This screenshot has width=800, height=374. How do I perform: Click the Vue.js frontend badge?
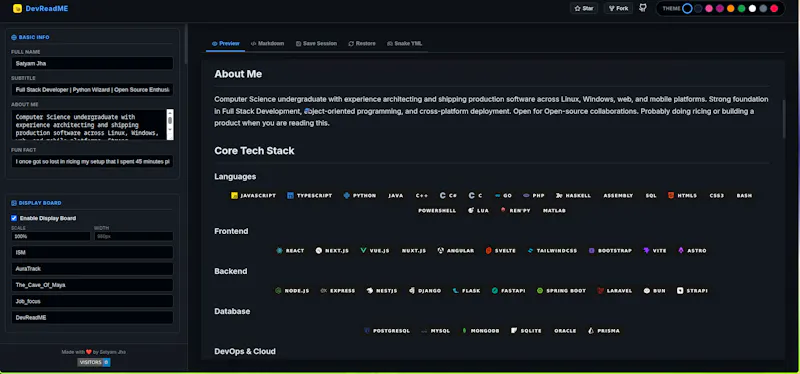(375, 251)
